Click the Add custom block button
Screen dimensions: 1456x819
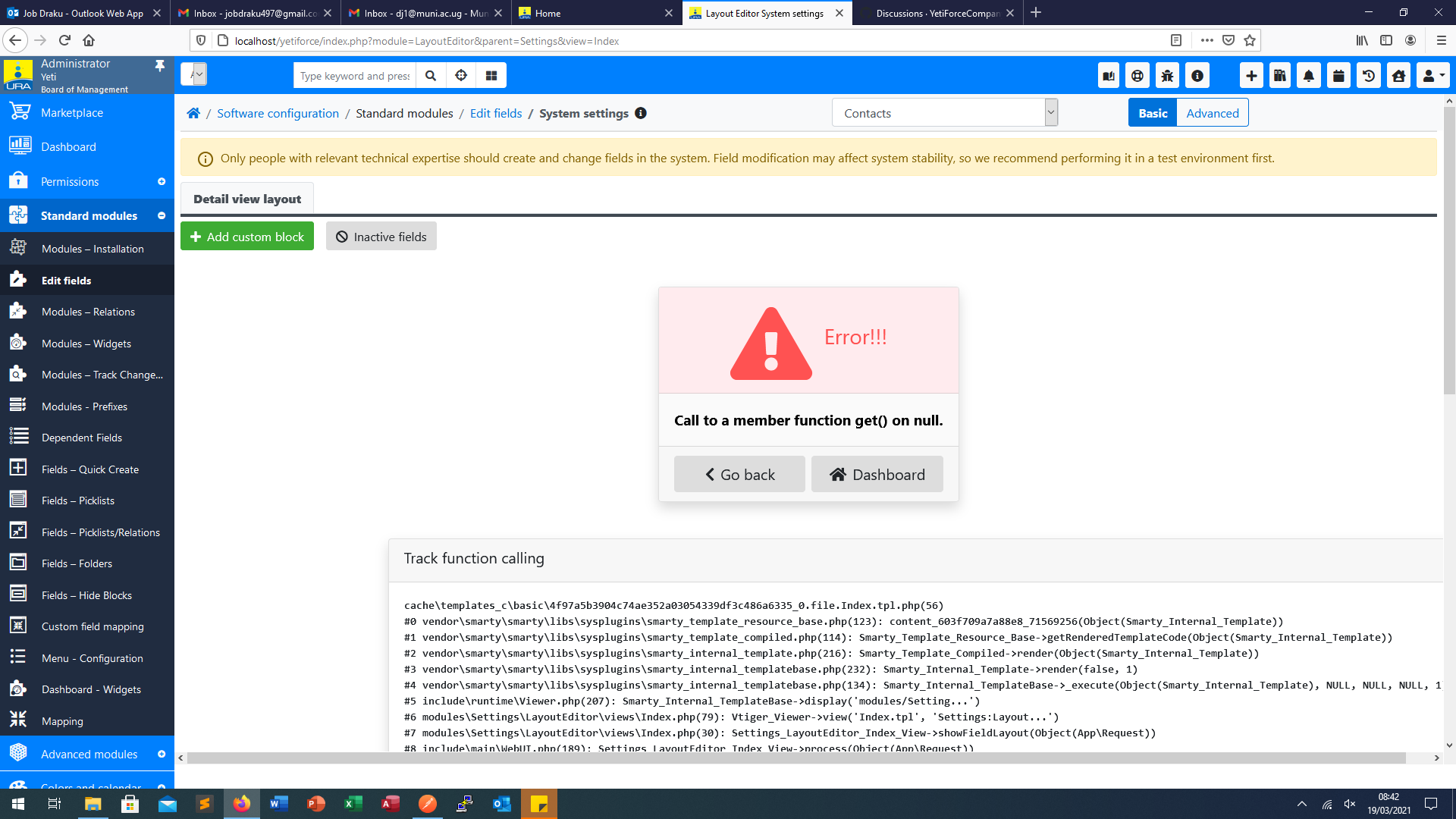[x=247, y=237]
